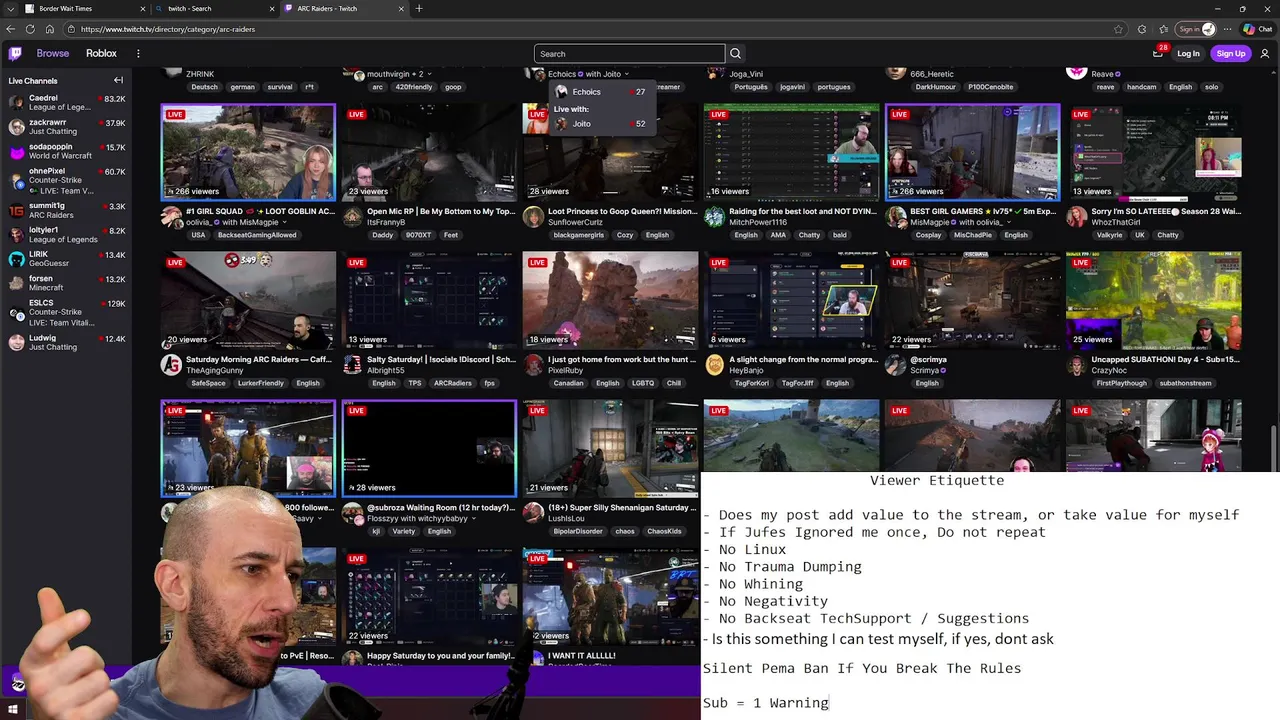Image resolution: width=1280 pixels, height=720 pixels.
Task: Click summit1g's avatar in sidebar
Action: point(16,210)
